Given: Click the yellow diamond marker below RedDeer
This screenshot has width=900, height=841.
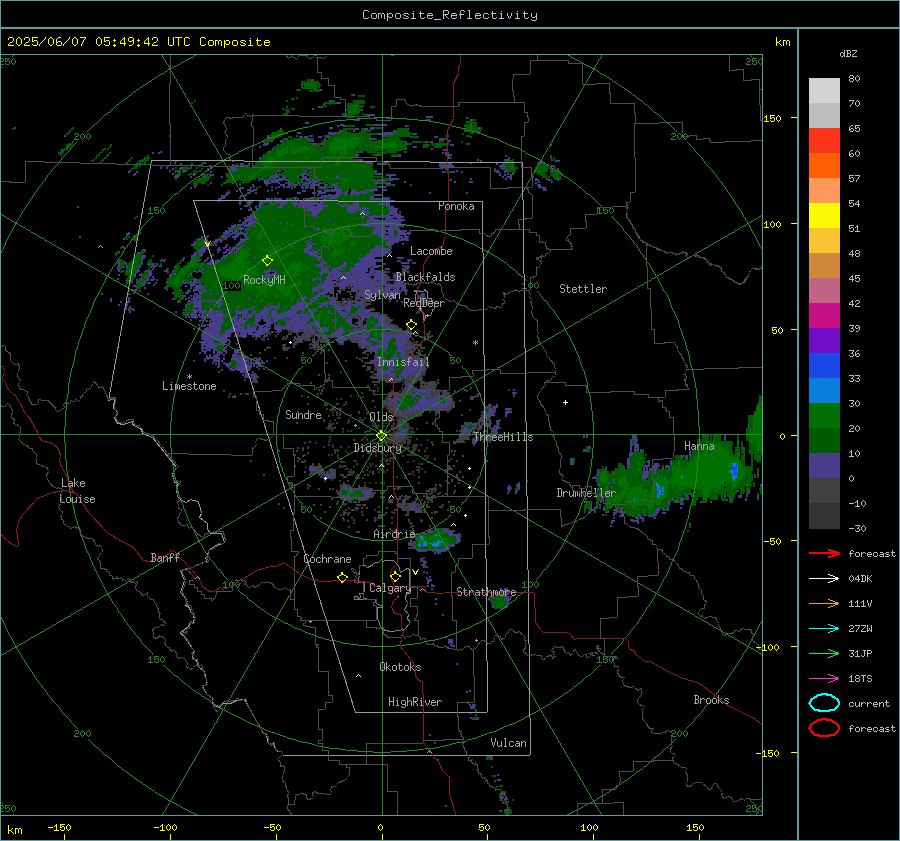Looking at the screenshot, I should (411, 325).
